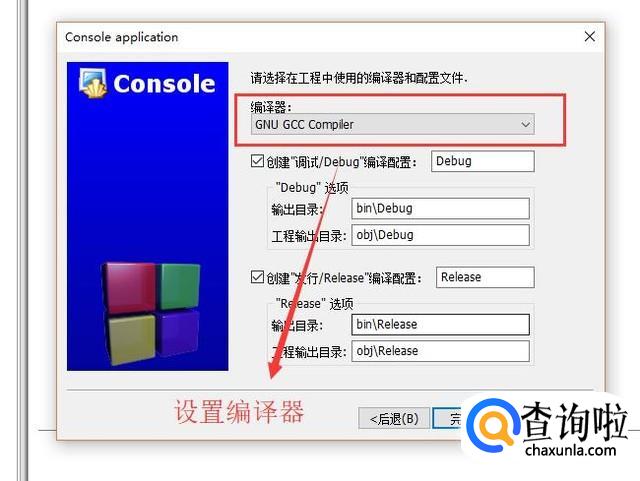Go back with the 后退(B) button
This screenshot has width=640, height=481.
[x=394, y=418]
